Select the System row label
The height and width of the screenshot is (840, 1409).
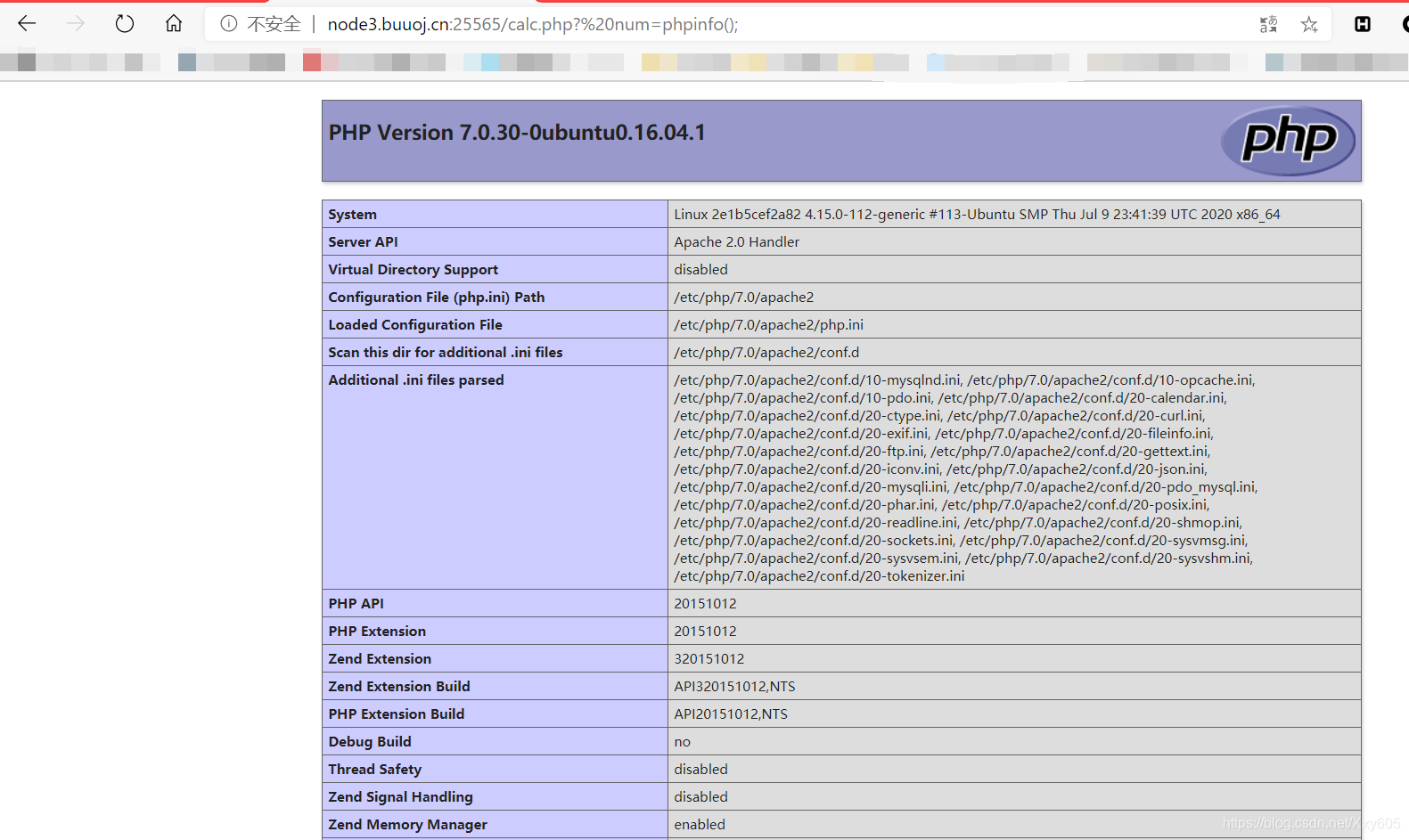pos(352,215)
